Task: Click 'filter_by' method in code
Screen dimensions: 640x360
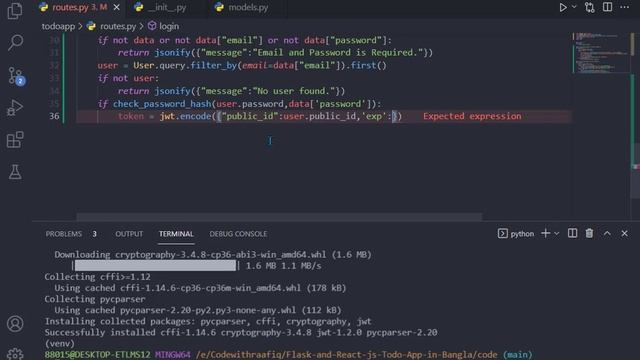Action: 214,65
